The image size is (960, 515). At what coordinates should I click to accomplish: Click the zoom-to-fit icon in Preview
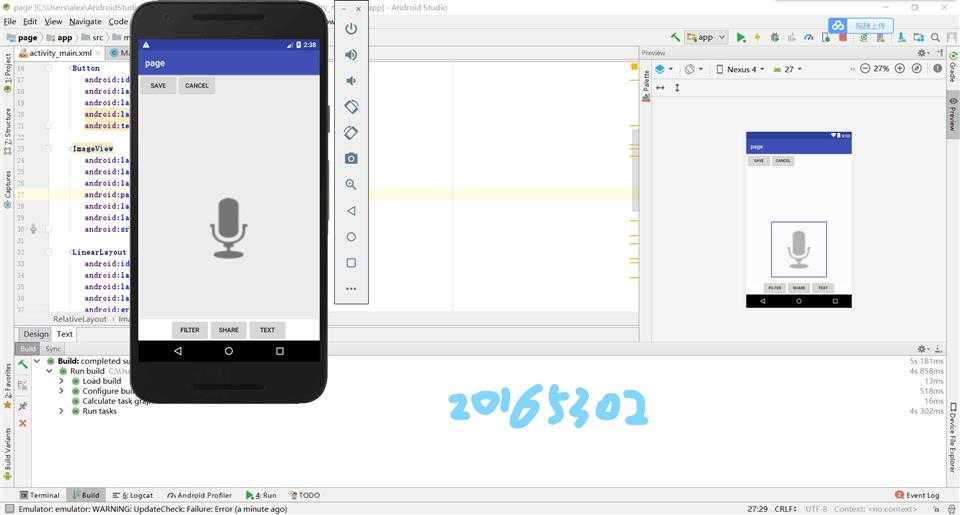pyautogui.click(x=917, y=69)
